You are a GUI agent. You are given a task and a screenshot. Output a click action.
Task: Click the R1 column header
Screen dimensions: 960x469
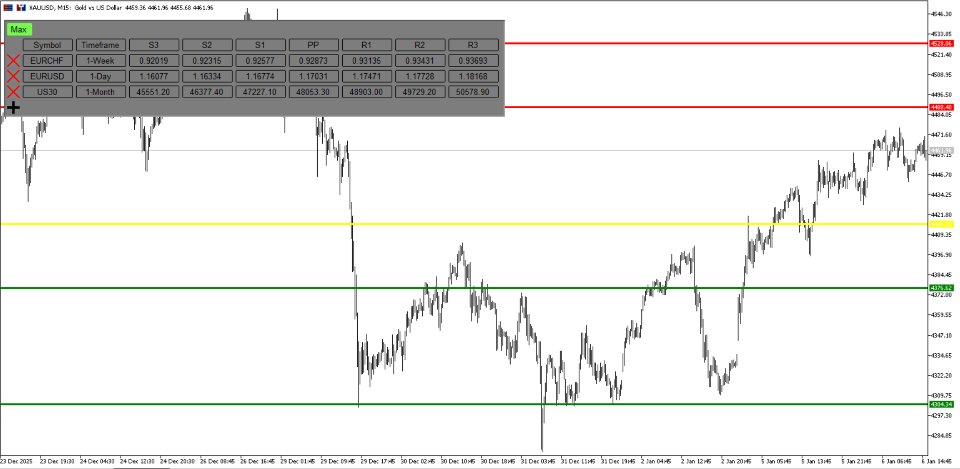pyautogui.click(x=367, y=45)
